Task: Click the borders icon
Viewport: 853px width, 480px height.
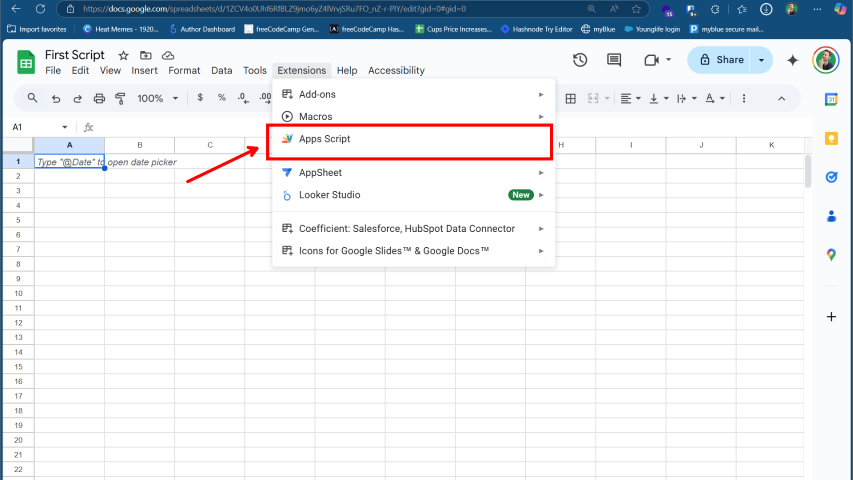Action: tap(571, 99)
